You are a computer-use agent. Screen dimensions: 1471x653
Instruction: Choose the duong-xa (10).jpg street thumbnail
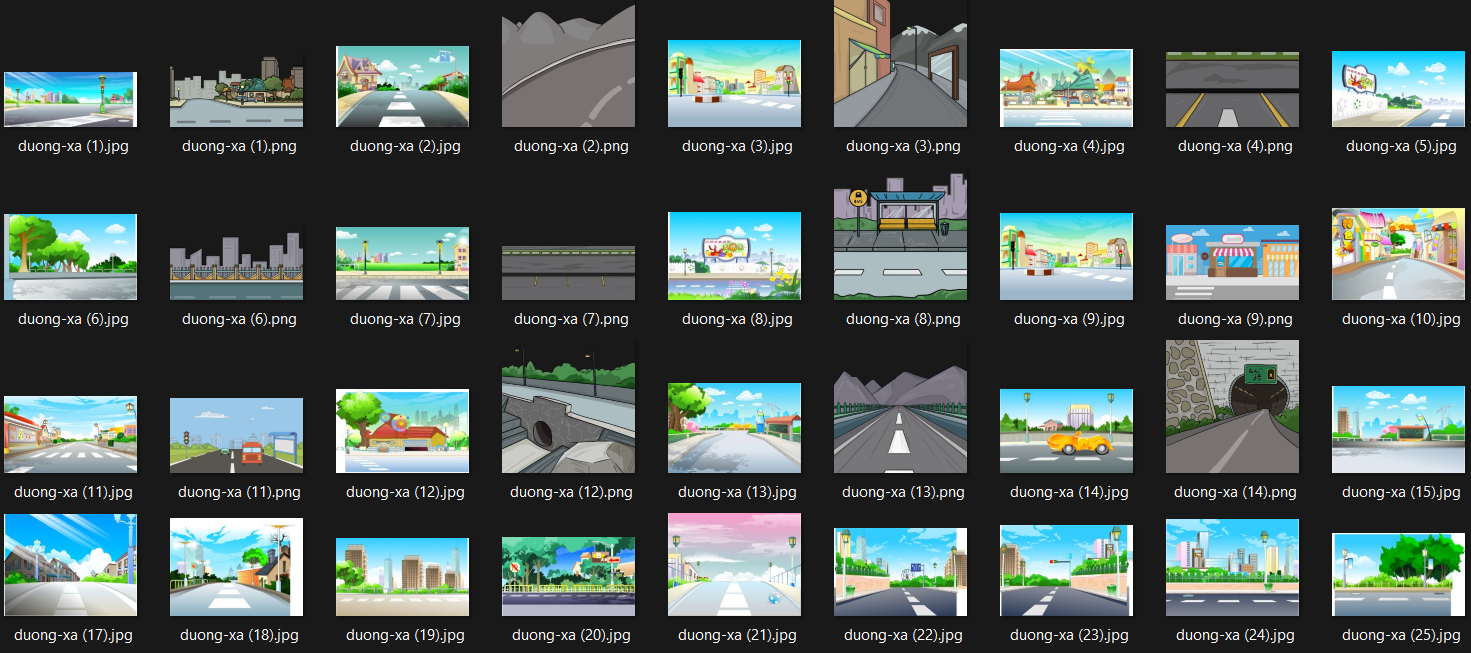(1398, 254)
